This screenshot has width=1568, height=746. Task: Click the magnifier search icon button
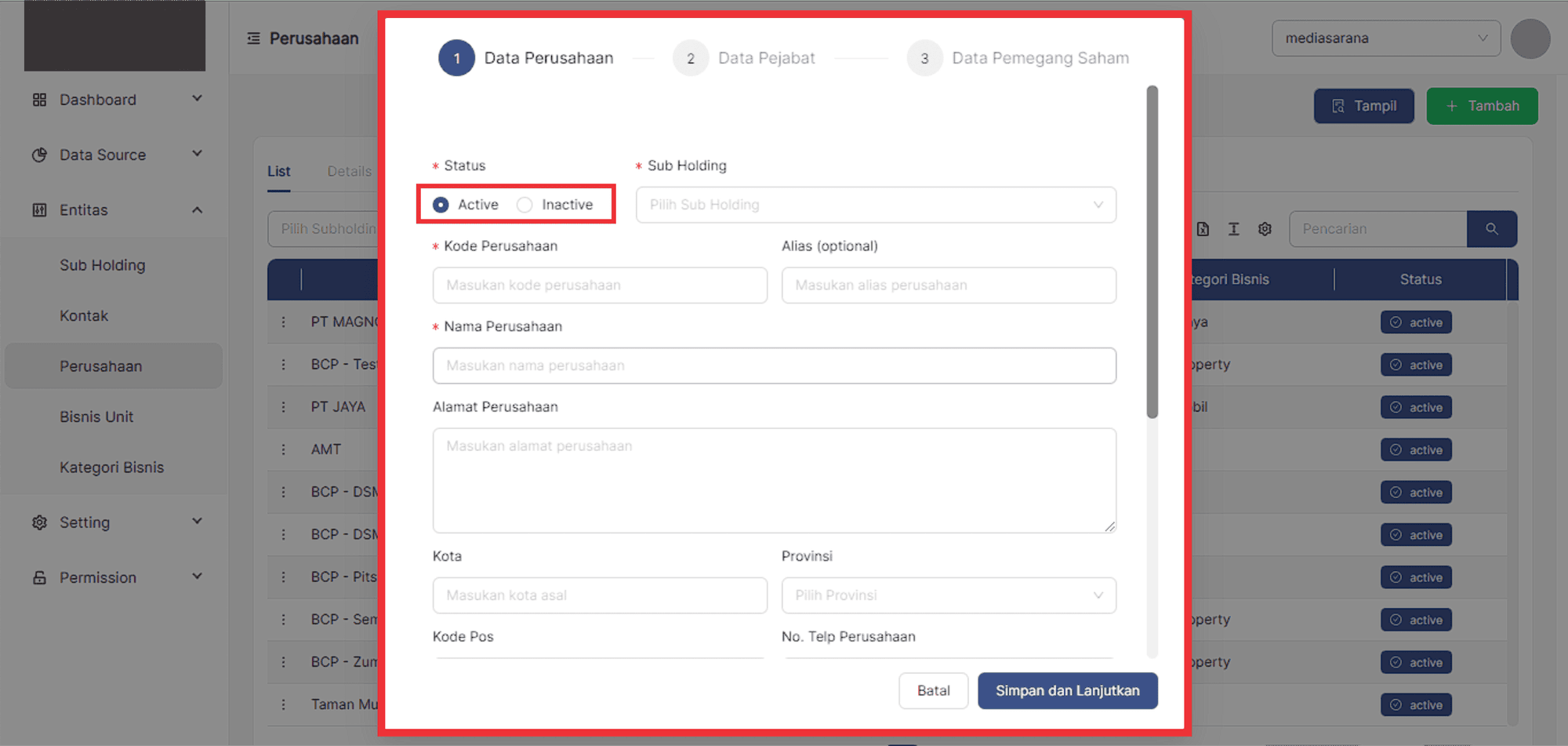pos(1491,229)
